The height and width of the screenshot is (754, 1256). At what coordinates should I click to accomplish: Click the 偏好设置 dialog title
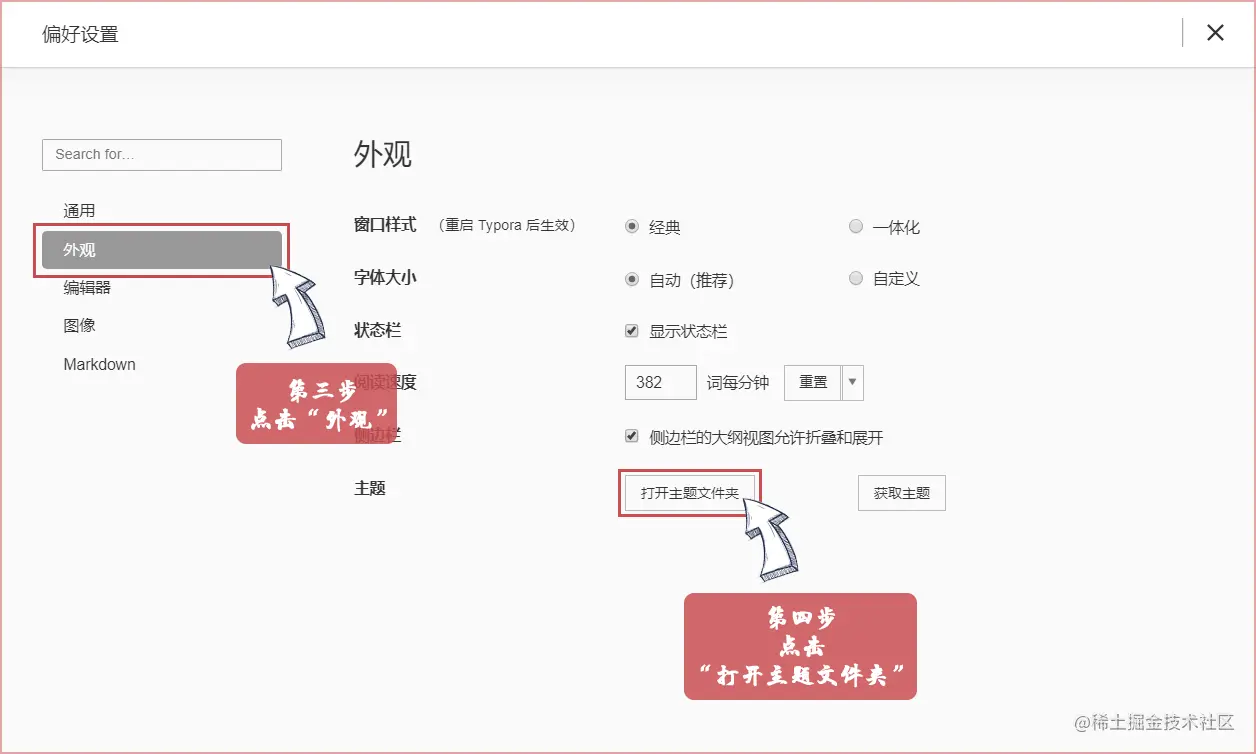point(80,34)
